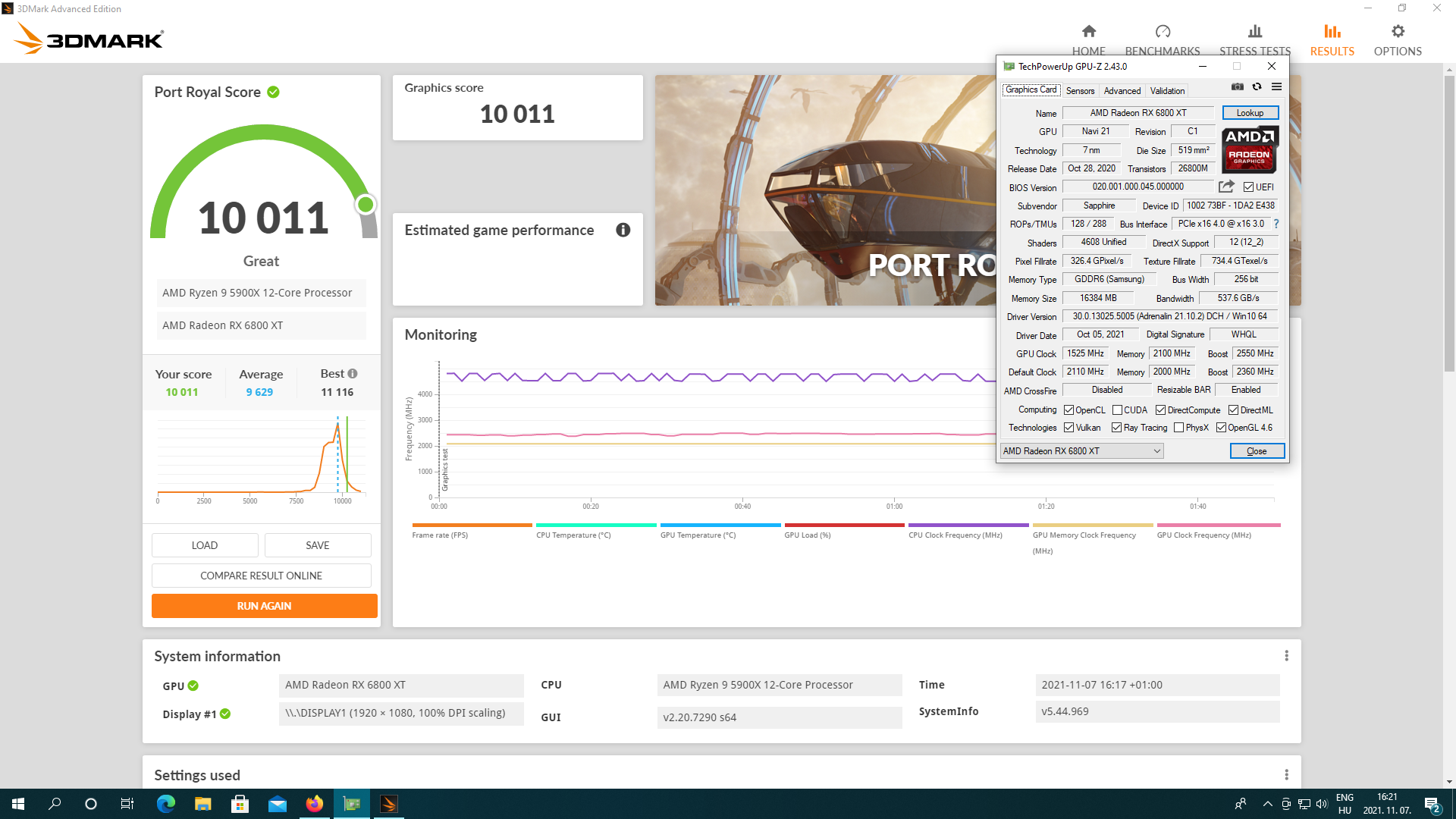Show hidden system tray icons
This screenshot has width=1456, height=819.
(x=1267, y=804)
